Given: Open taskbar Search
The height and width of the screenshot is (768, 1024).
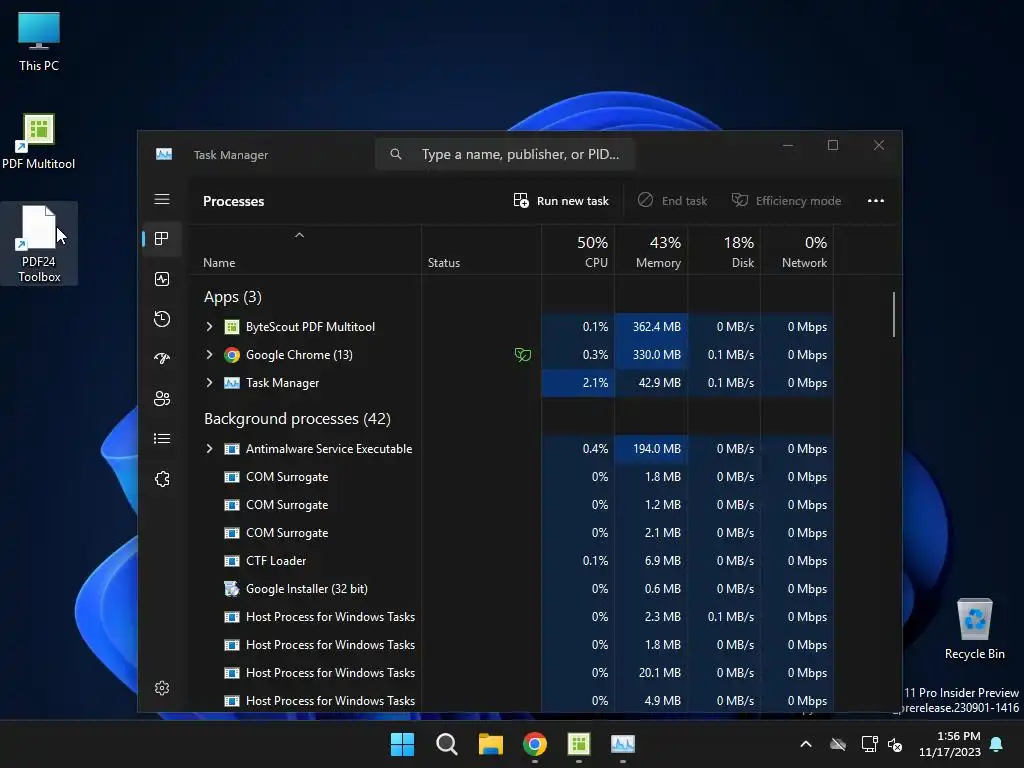Looking at the screenshot, I should click(x=447, y=744).
